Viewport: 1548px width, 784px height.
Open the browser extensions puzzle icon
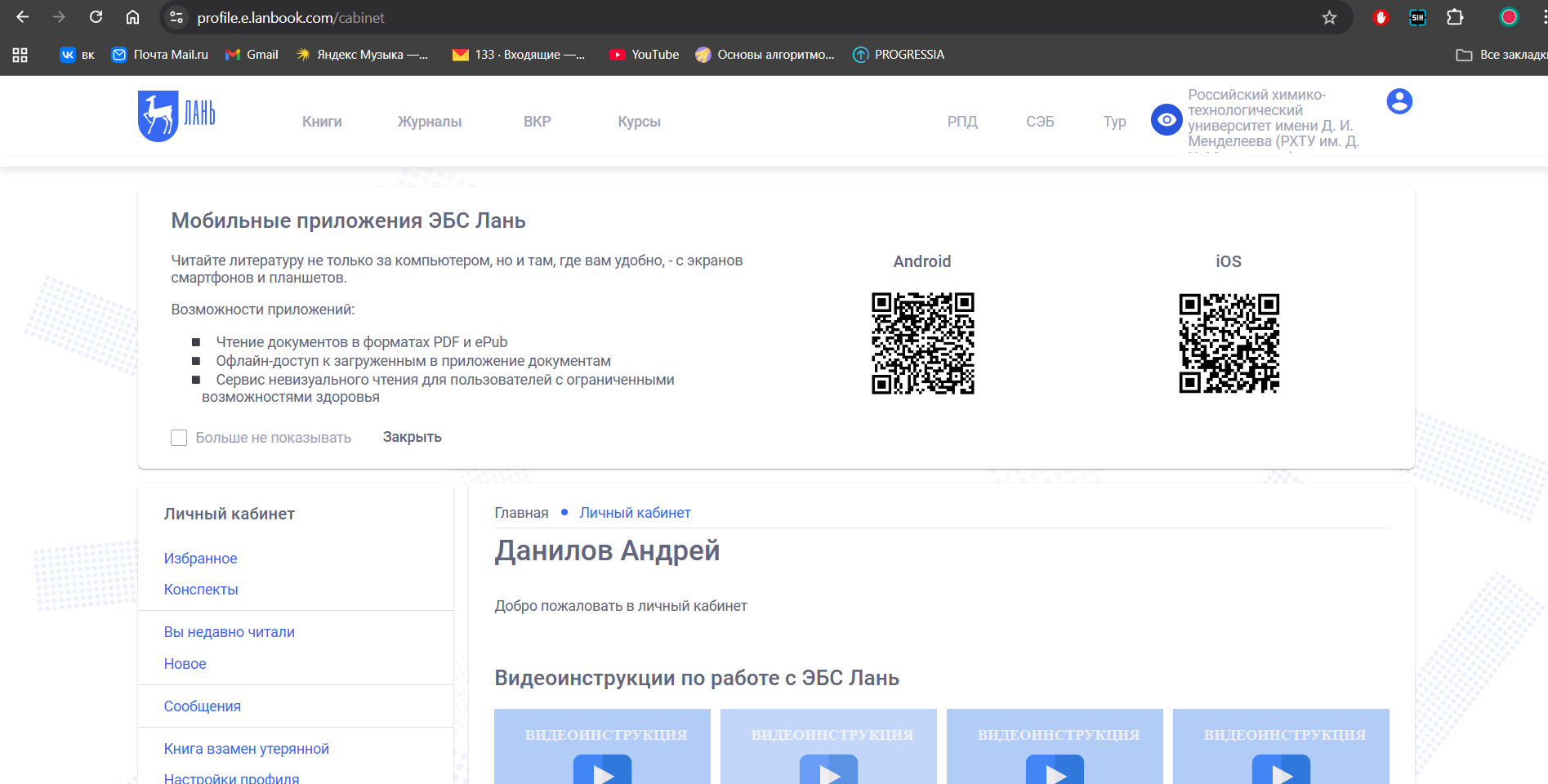tap(1455, 17)
